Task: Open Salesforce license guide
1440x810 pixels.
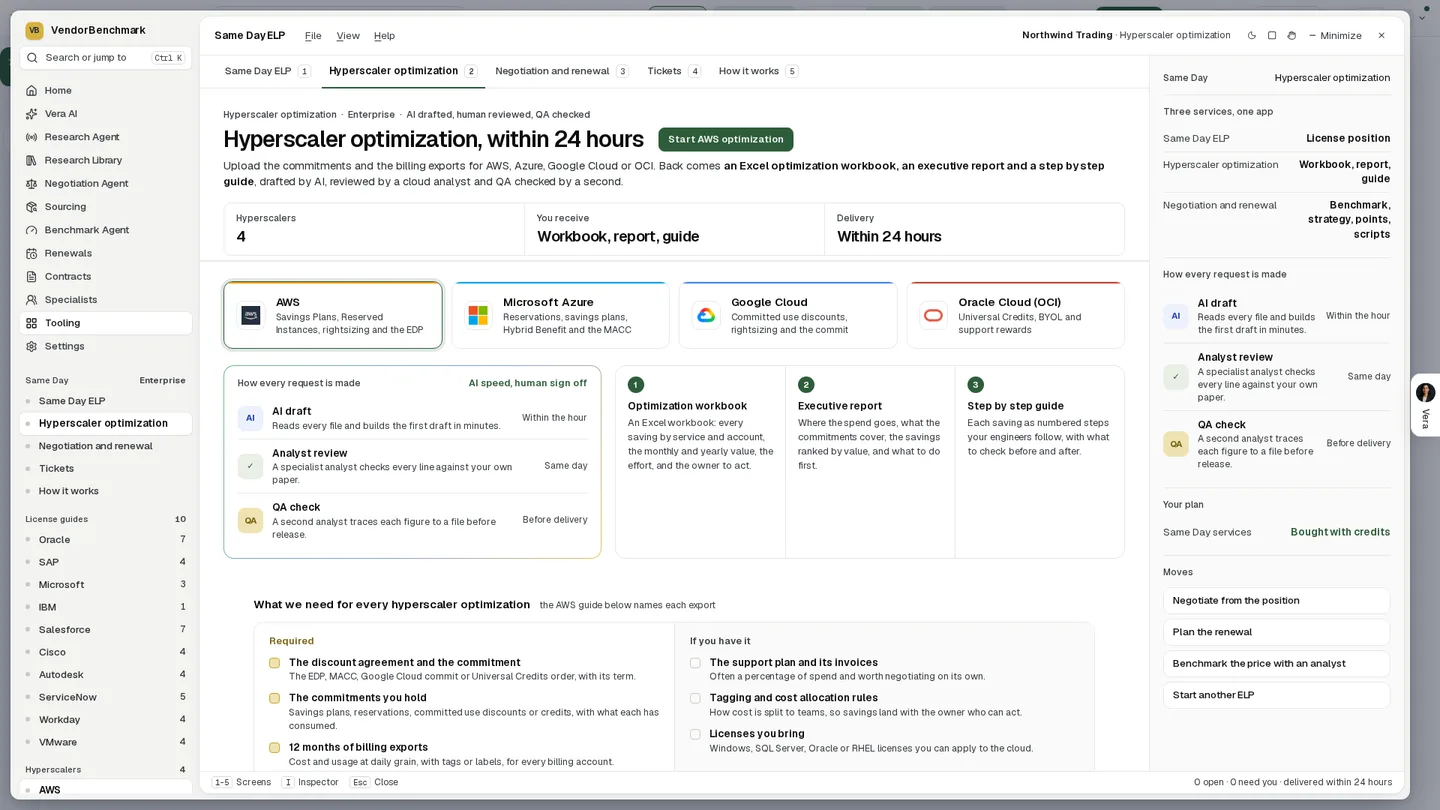Action: [105, 630]
